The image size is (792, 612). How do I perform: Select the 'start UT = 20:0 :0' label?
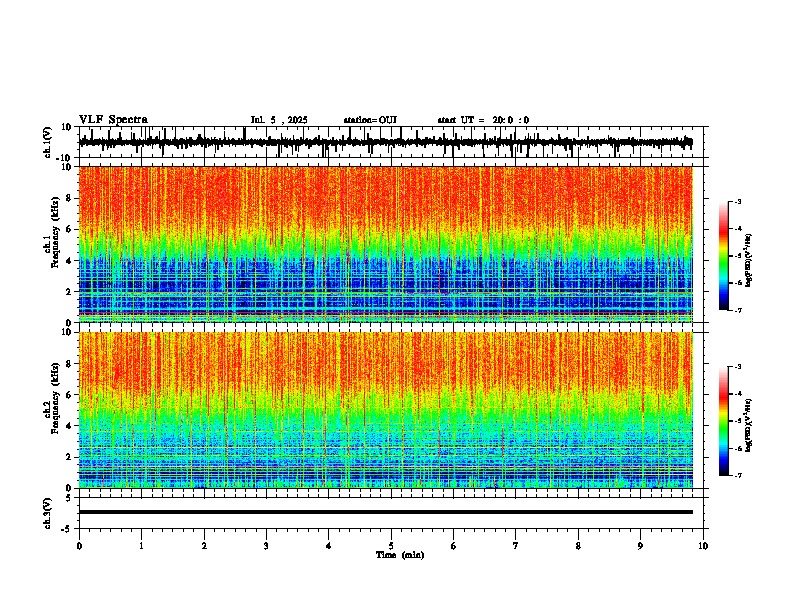point(483,120)
